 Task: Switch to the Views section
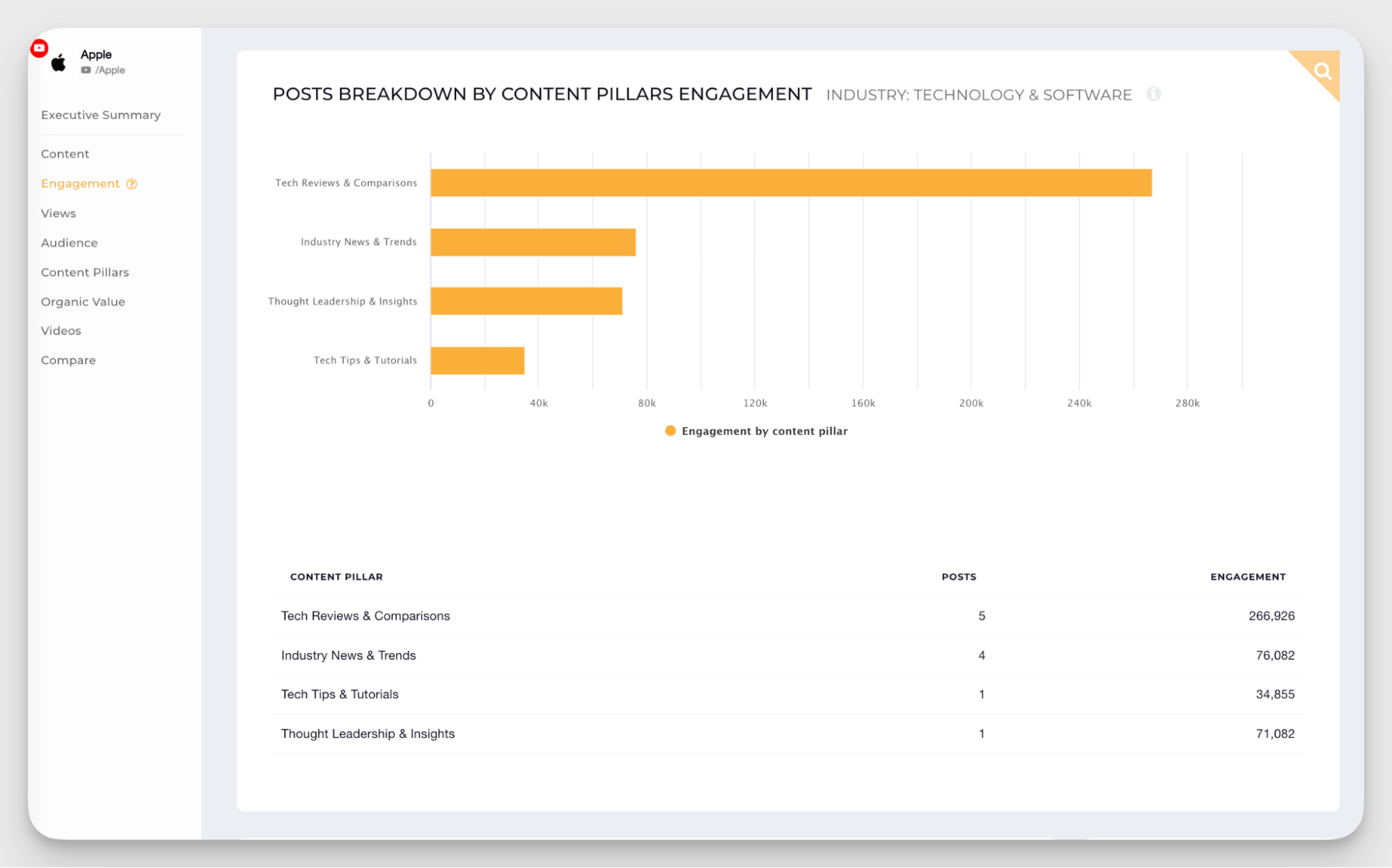pos(58,213)
